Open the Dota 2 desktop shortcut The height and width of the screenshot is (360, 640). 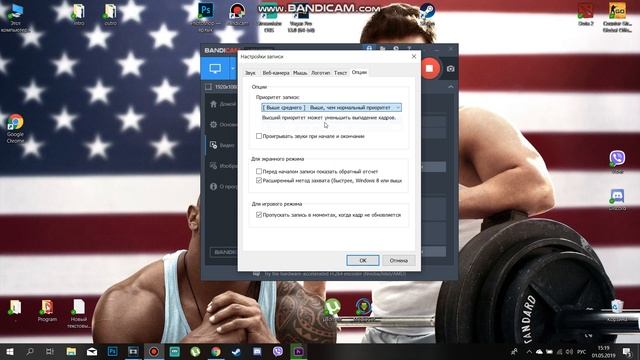point(586,15)
